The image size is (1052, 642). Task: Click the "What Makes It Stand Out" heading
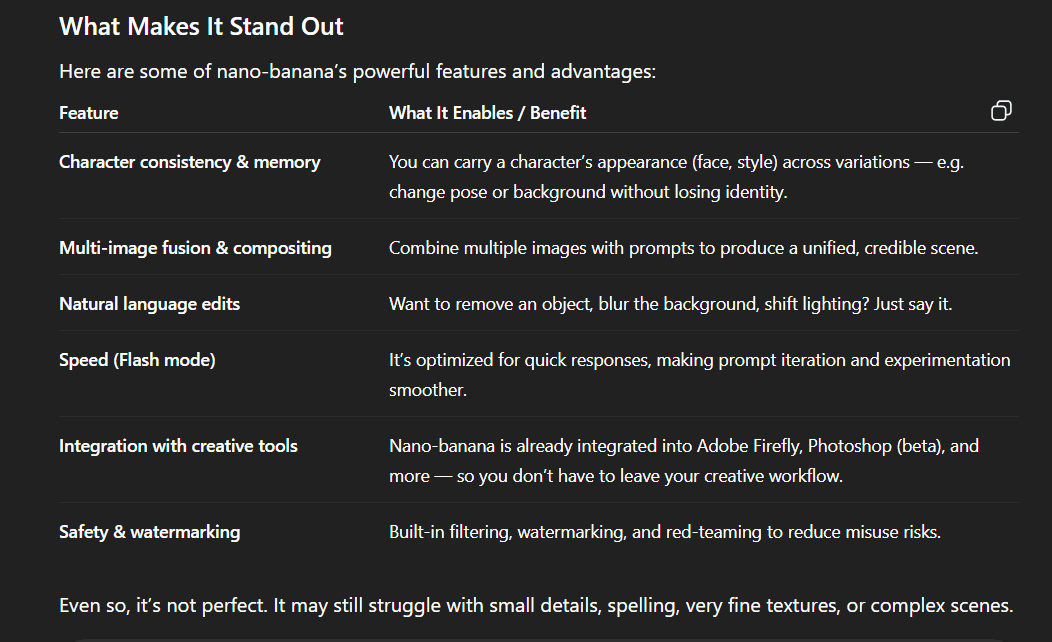(201, 27)
